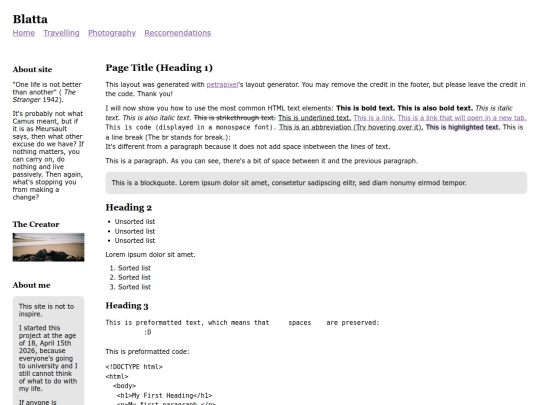The image size is (540, 405).
Task: Click the paragraph starting 'This is a paragraph.'
Action: [x=262, y=161]
